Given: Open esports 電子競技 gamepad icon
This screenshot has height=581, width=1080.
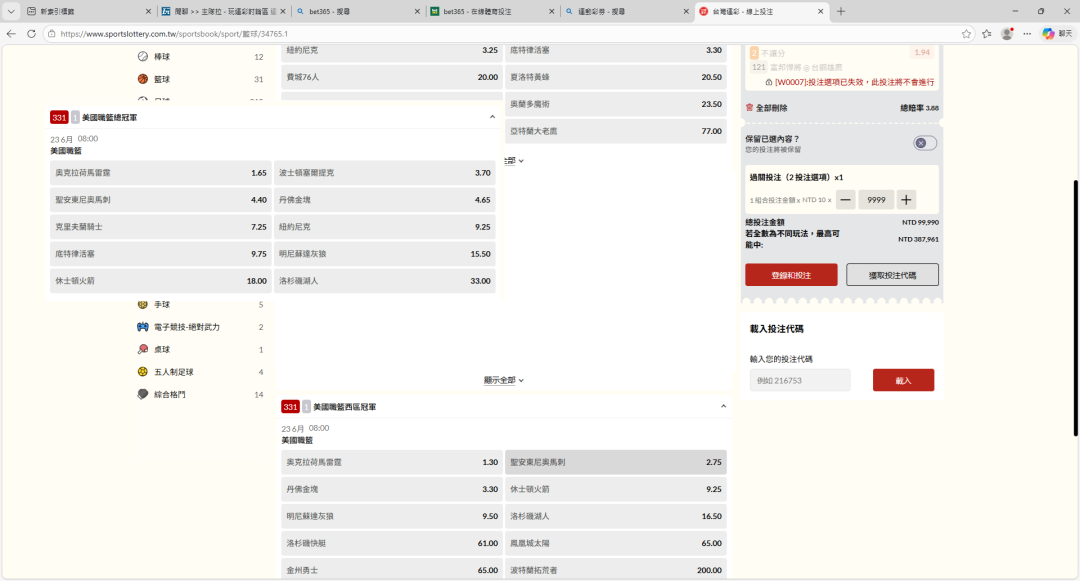Looking at the screenshot, I should tap(143, 327).
